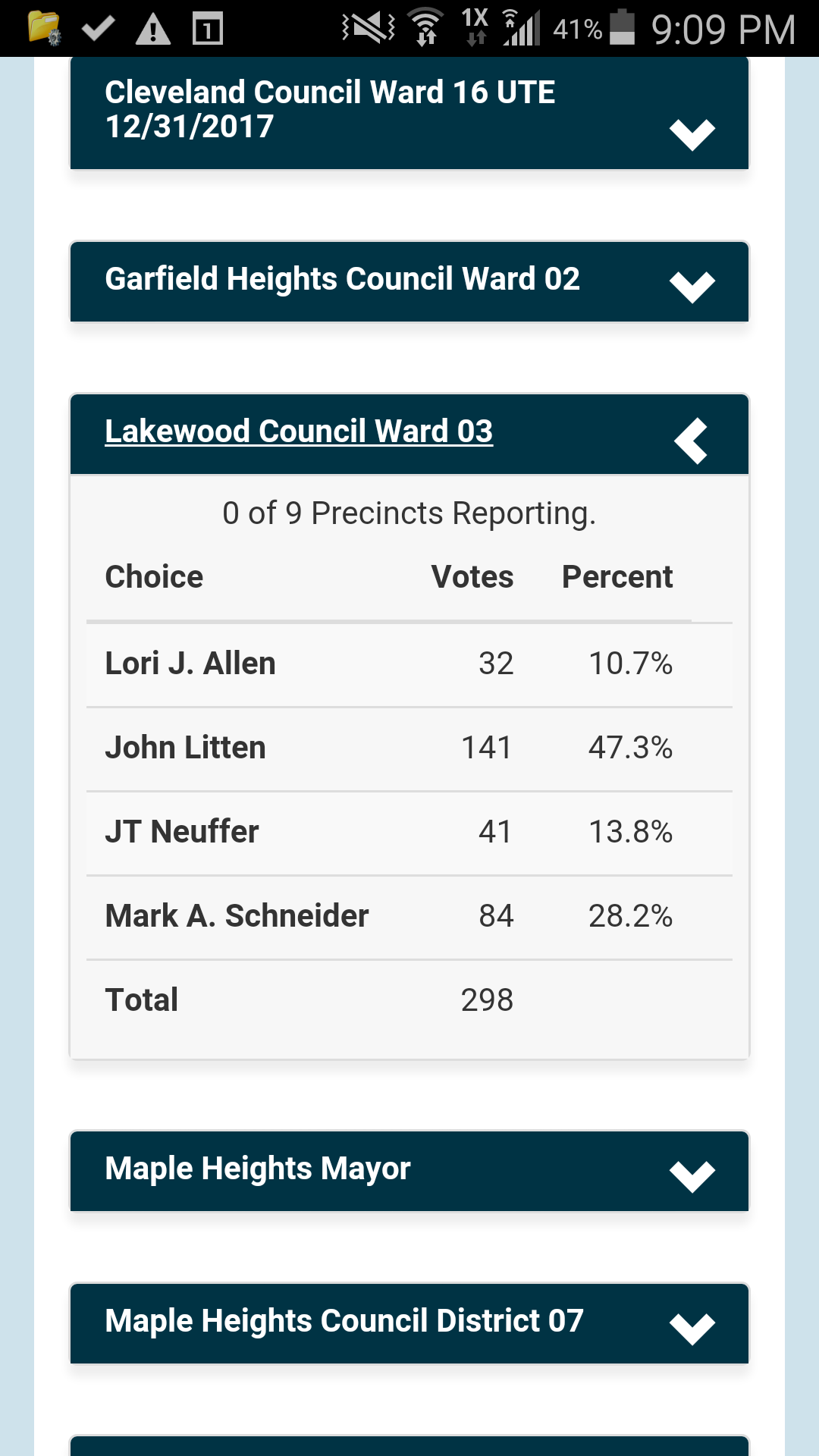This screenshot has width=819, height=1456.
Task: Tap the 9:09 PM clock
Action: [723, 30]
